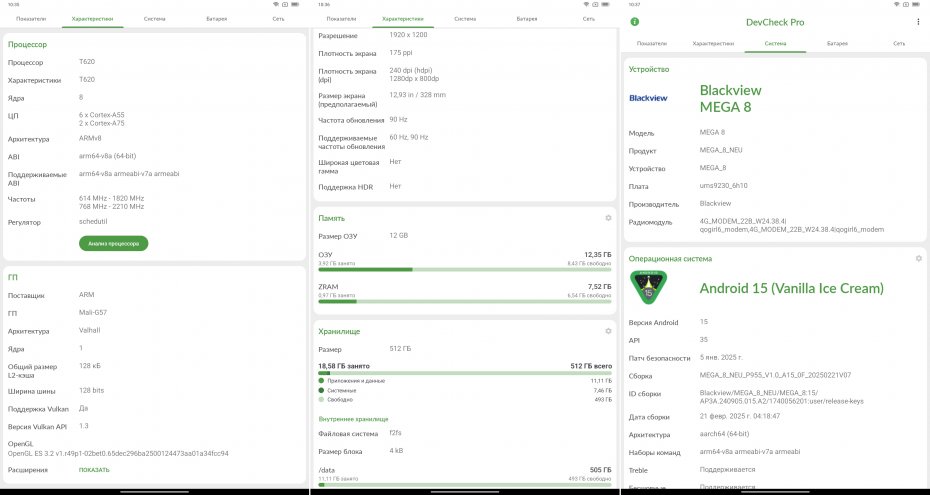The image size is (930, 495).
Task: Tap the Системные storage legend entry
Action: click(337, 391)
